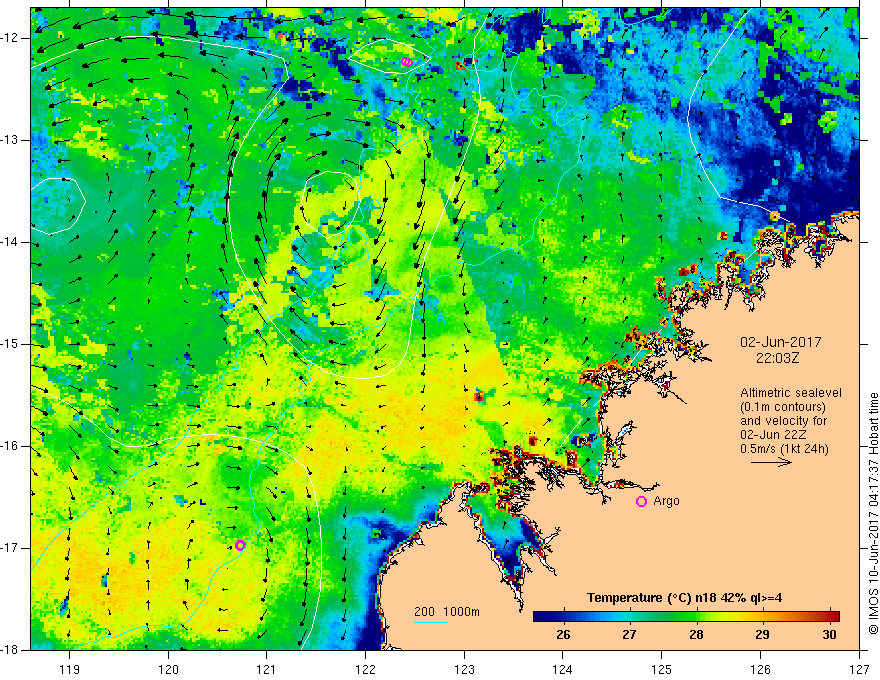Click the '30' color bar label

[x=829, y=635]
